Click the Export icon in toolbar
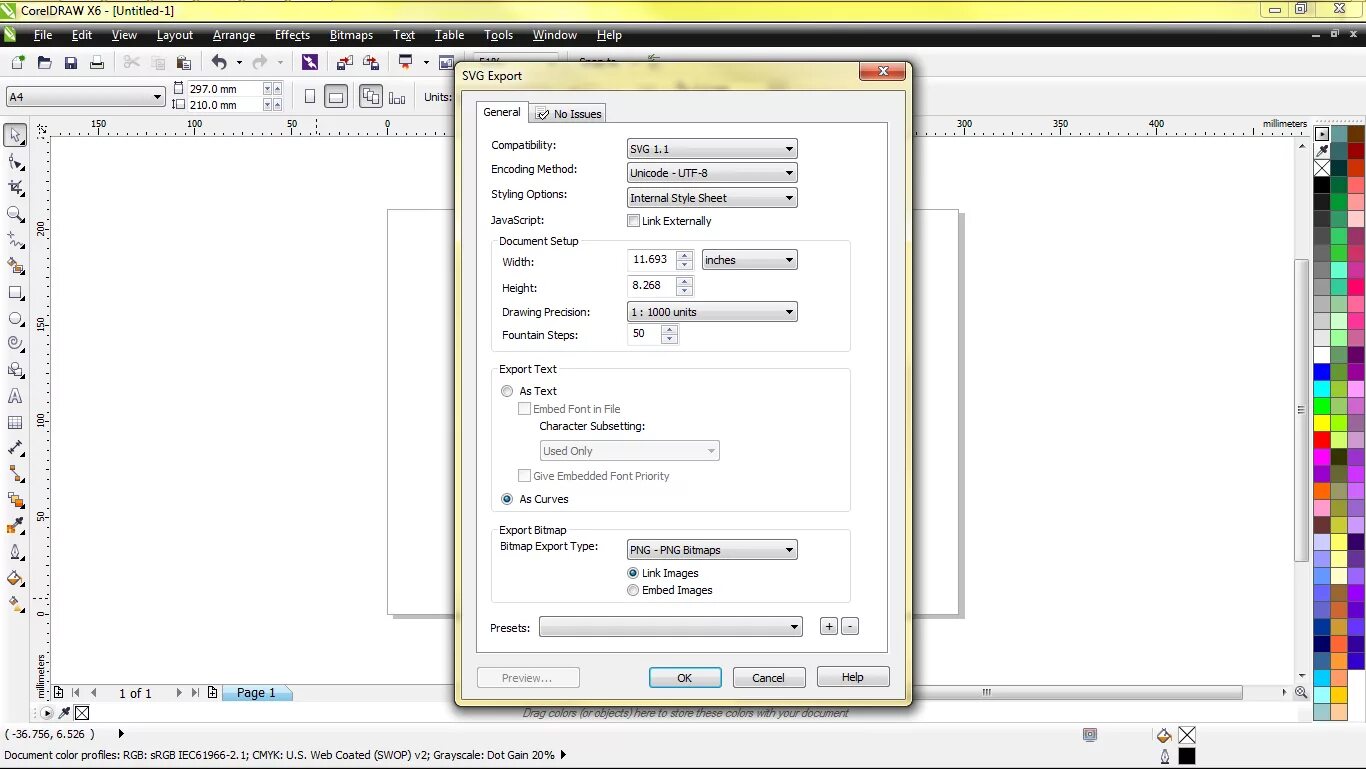The image size is (1366, 769). (371, 62)
